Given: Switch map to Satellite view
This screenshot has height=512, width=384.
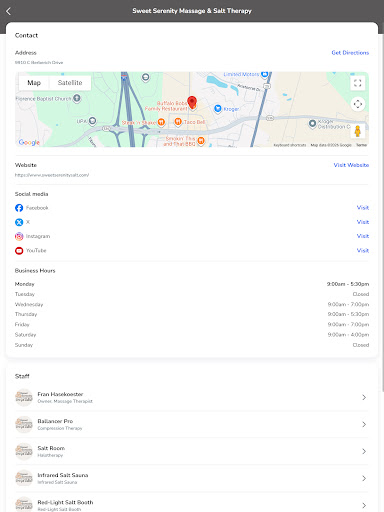Looking at the screenshot, I should tap(70, 83).
